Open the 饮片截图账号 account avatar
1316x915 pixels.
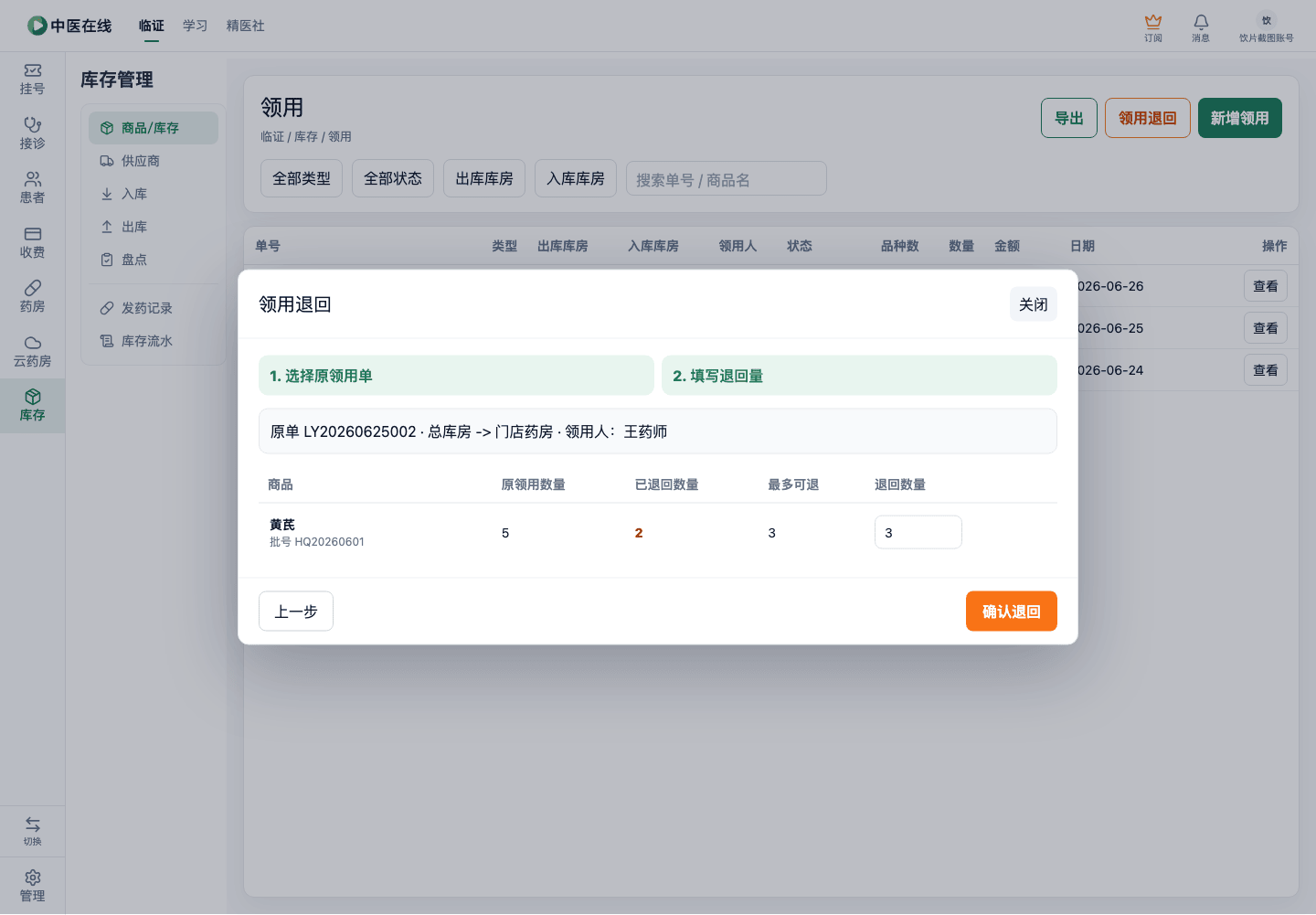[1266, 27]
